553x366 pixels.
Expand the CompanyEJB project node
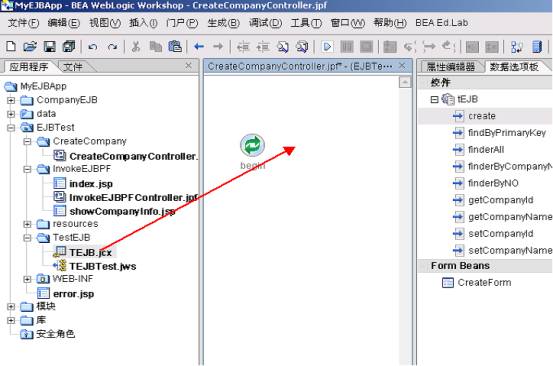[x=11, y=100]
